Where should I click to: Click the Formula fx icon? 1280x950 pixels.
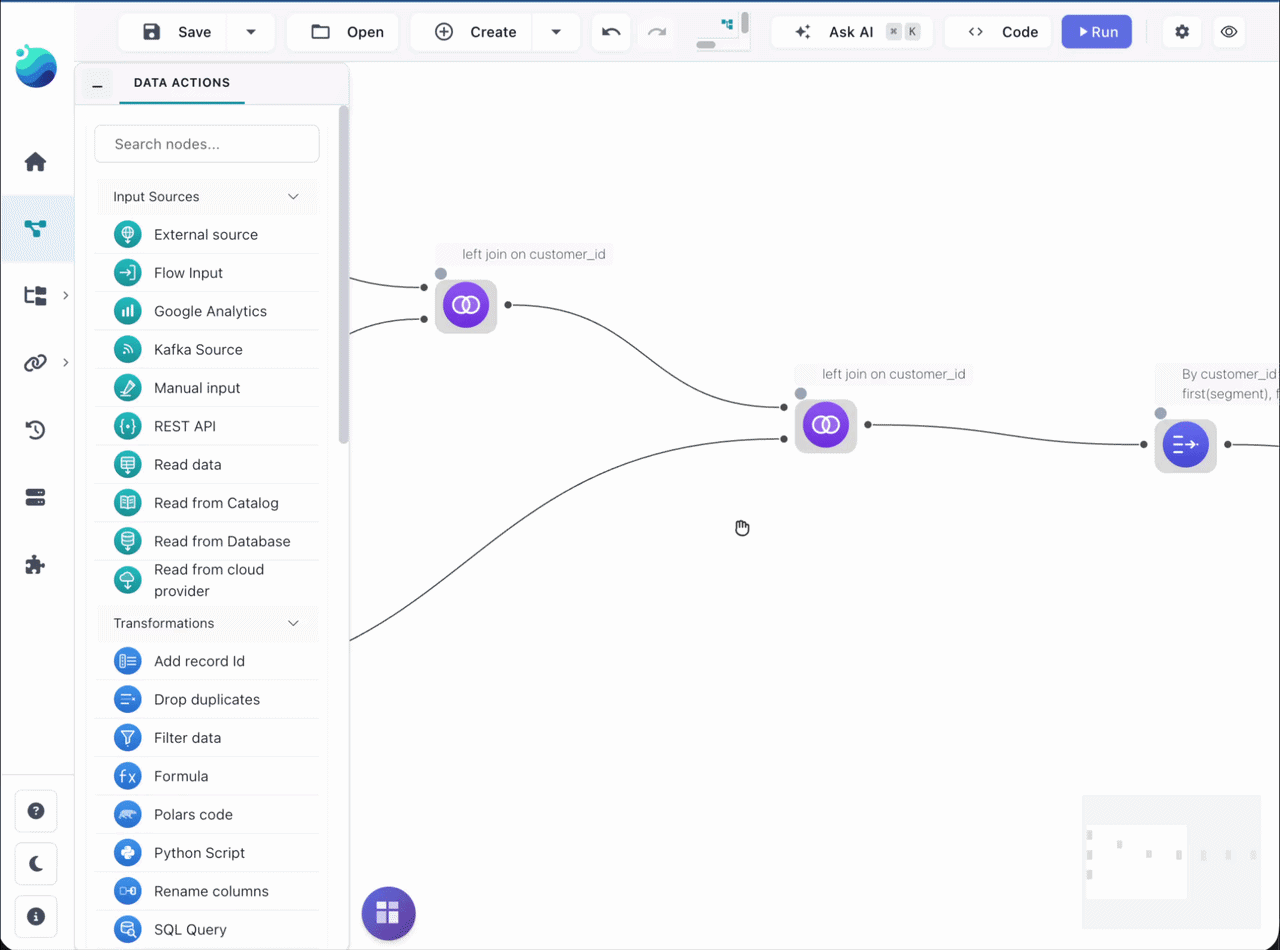127,776
